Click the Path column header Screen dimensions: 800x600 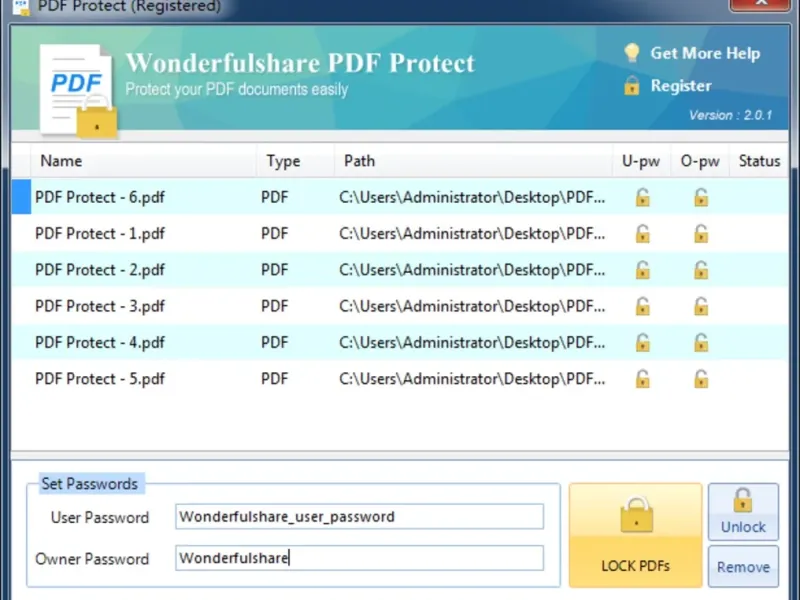click(473, 161)
